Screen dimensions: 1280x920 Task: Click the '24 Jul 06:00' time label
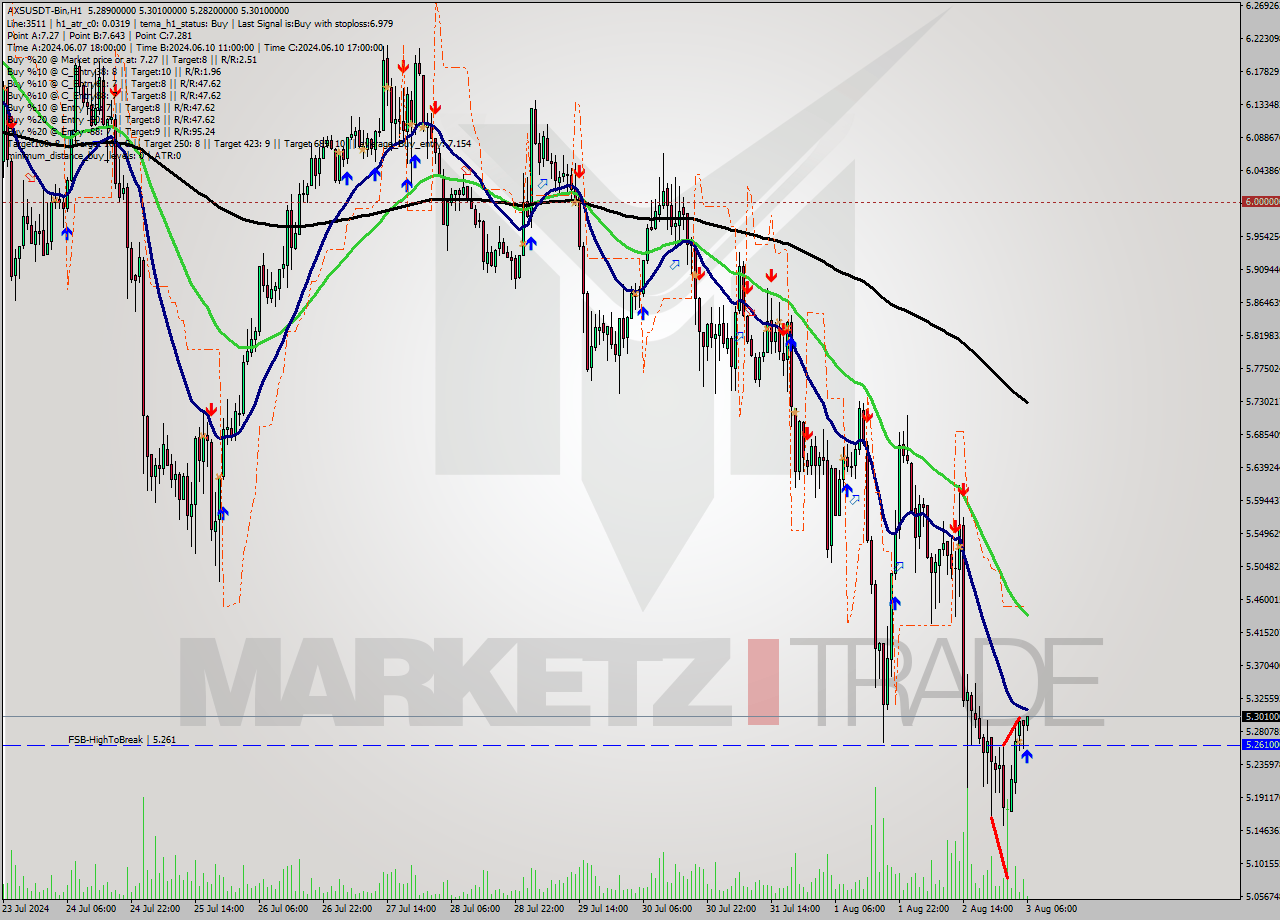pos(91,909)
